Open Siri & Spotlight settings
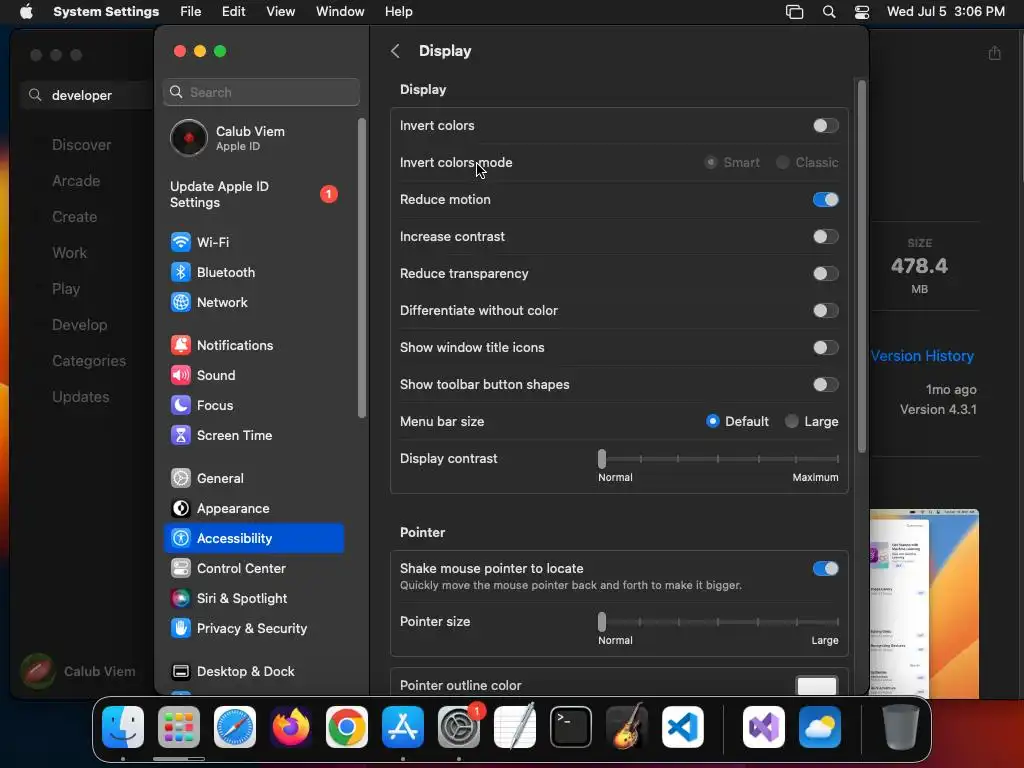The height and width of the screenshot is (768, 1024). pos(253,599)
